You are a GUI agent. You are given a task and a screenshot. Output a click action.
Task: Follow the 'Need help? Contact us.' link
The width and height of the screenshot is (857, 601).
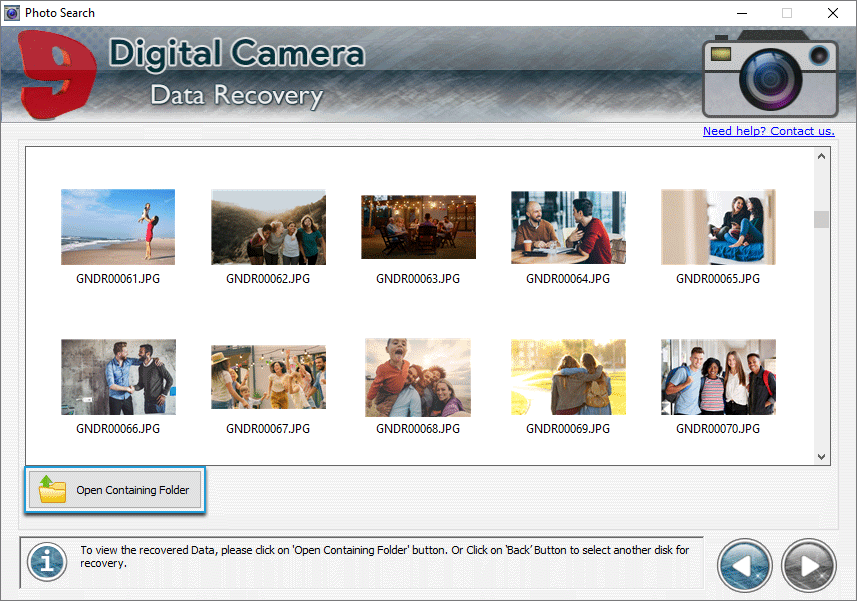[768, 131]
